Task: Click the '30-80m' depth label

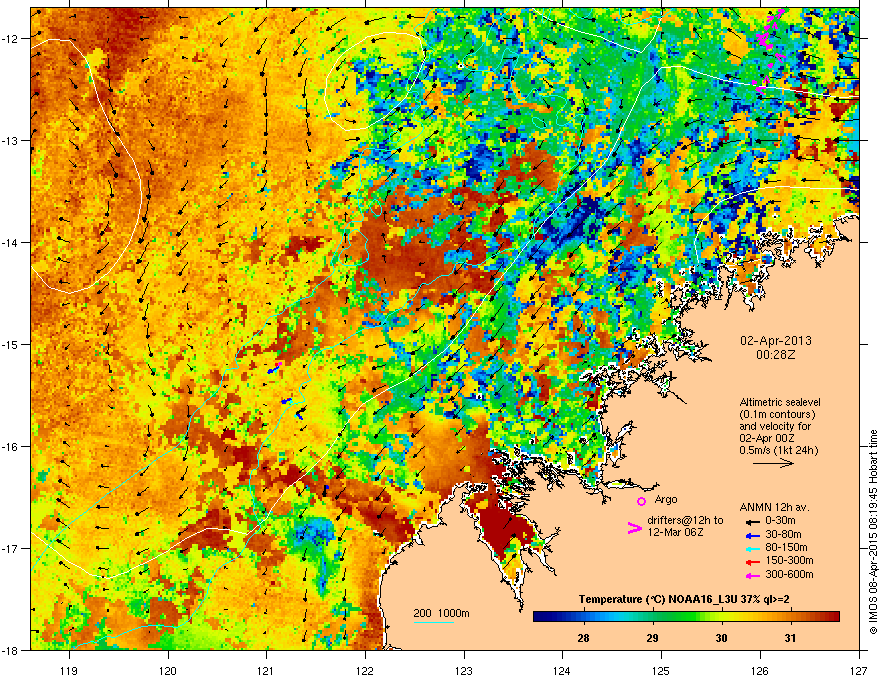Action: coord(783,534)
